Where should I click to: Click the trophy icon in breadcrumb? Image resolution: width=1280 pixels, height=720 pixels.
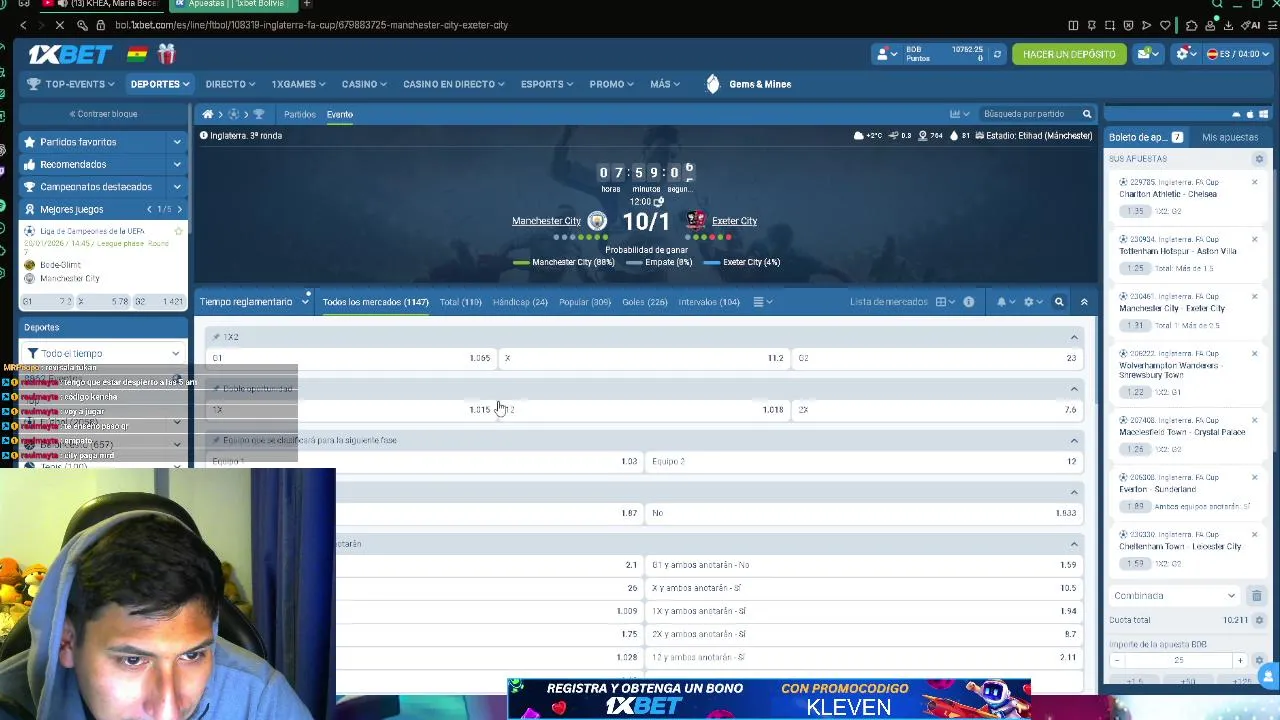[x=259, y=114]
